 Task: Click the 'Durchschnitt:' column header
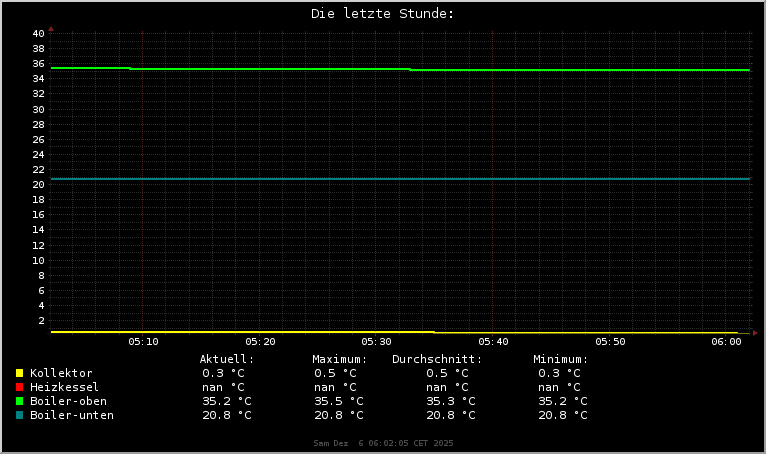[437, 359]
